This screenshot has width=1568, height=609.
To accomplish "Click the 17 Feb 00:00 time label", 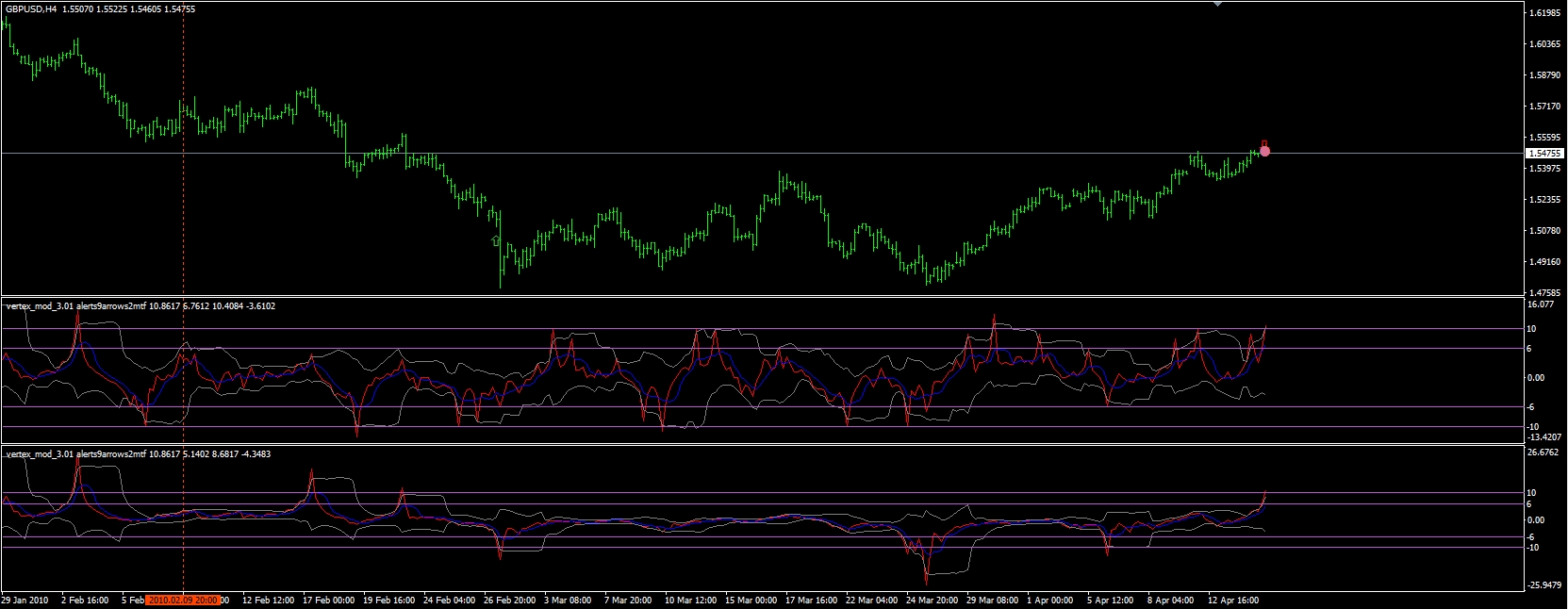I will pos(329,600).
